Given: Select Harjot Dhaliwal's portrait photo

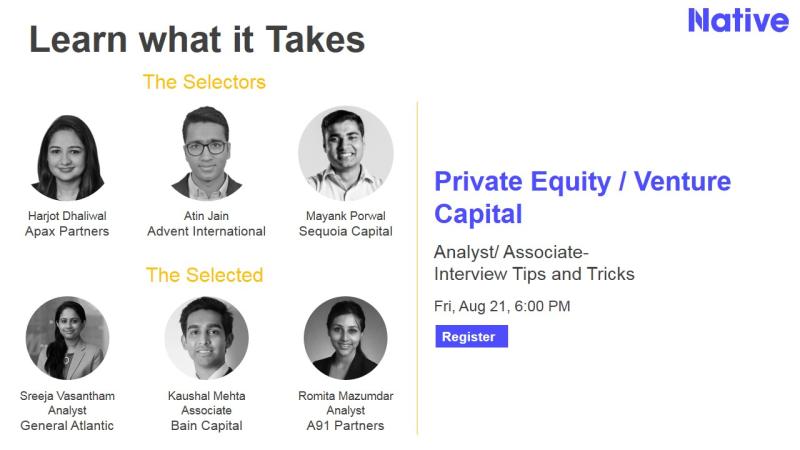Looking at the screenshot, I should coord(67,158).
